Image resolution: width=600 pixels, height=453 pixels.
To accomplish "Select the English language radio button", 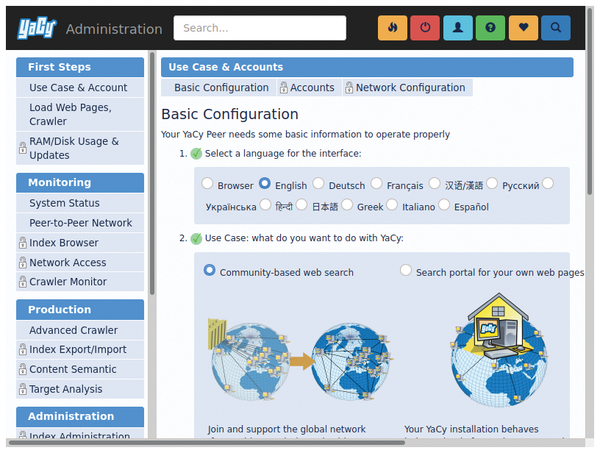I will (264, 183).
